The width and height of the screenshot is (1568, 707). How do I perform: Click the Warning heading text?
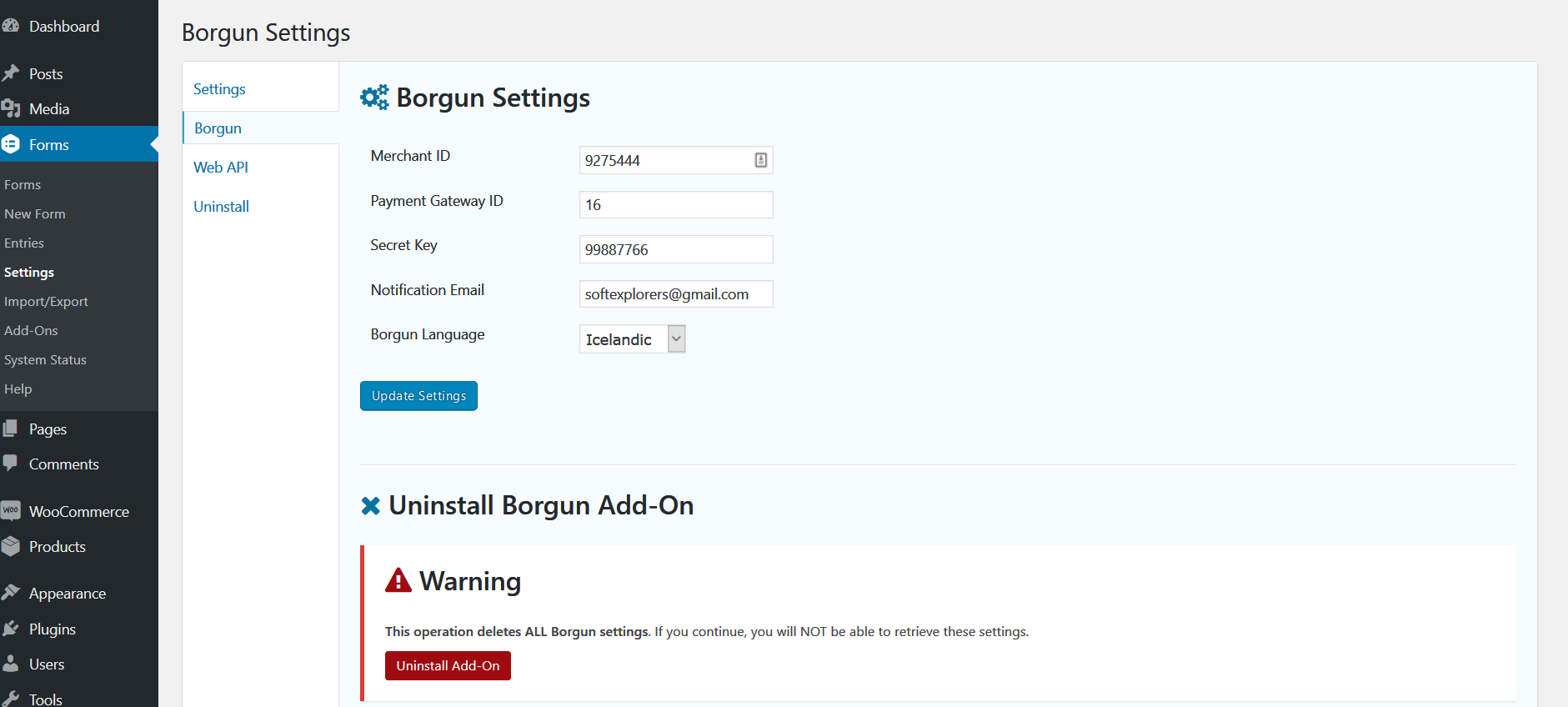pyautogui.click(x=470, y=581)
